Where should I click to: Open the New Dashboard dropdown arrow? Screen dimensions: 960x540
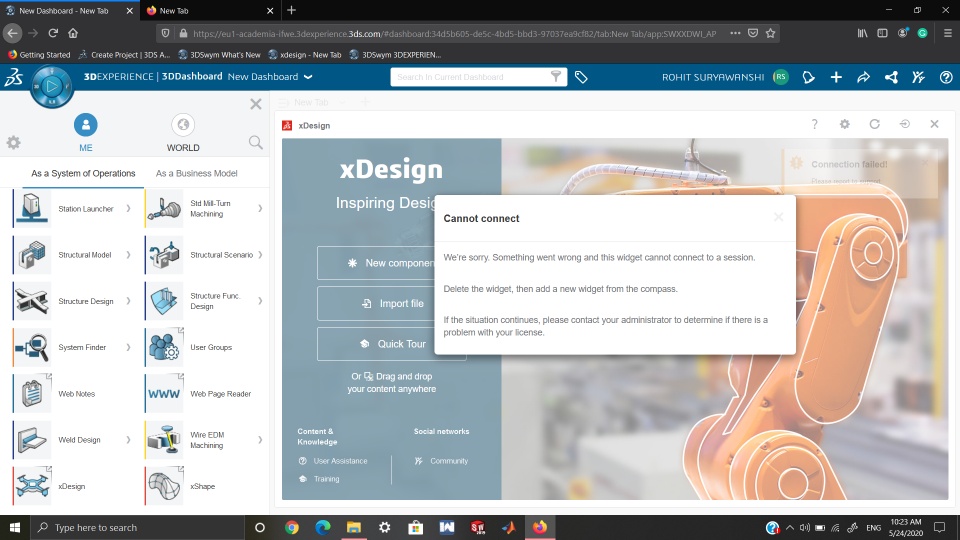click(308, 77)
